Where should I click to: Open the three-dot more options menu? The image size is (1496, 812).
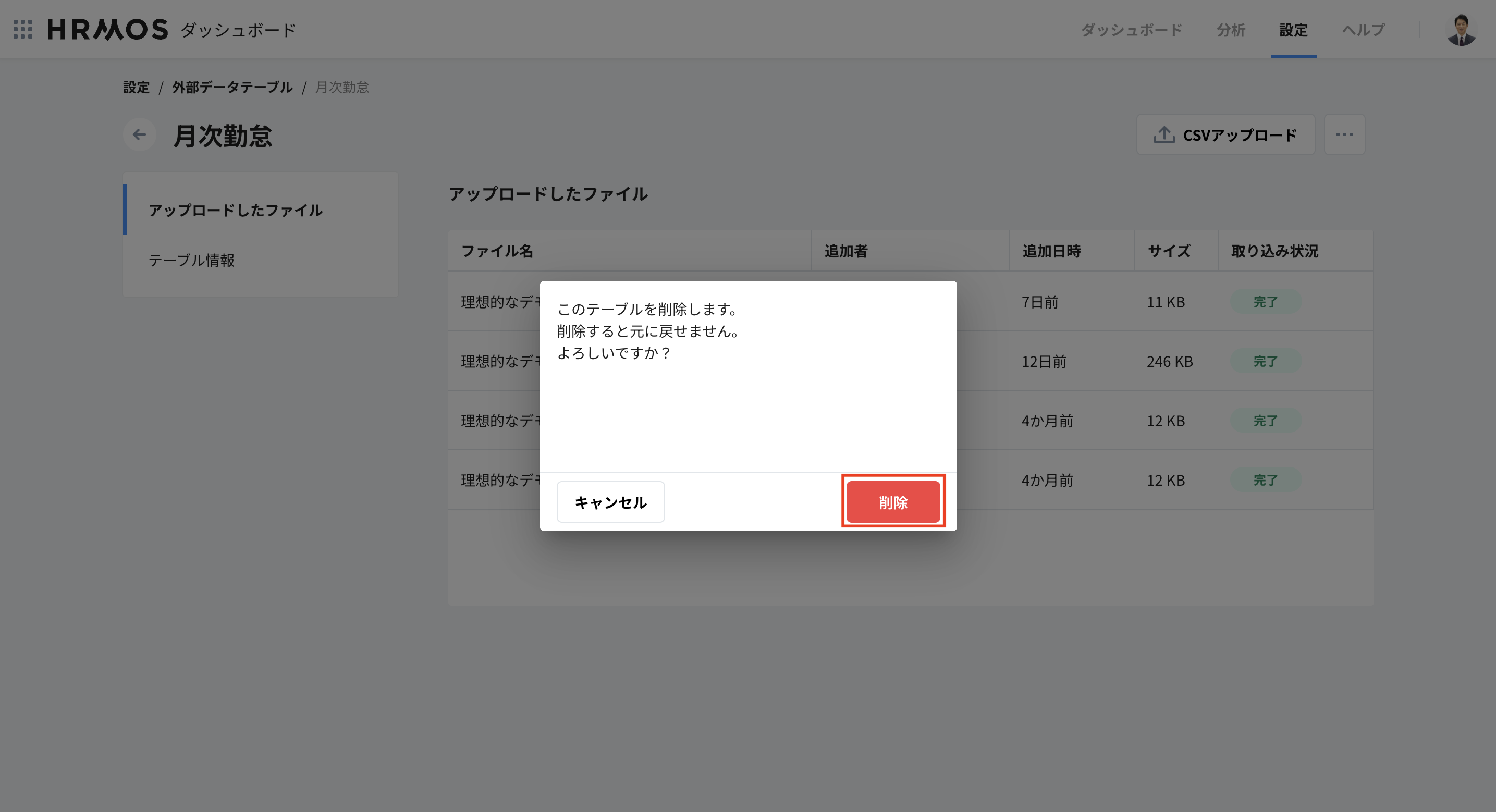pos(1344,134)
